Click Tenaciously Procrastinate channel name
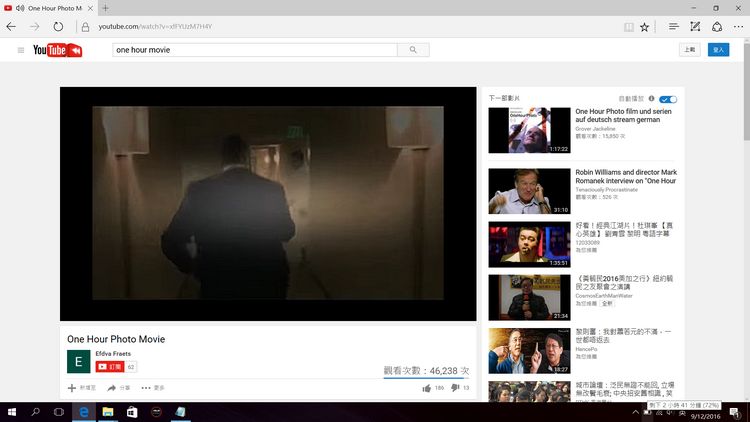This screenshot has width=750, height=422. click(x=607, y=189)
